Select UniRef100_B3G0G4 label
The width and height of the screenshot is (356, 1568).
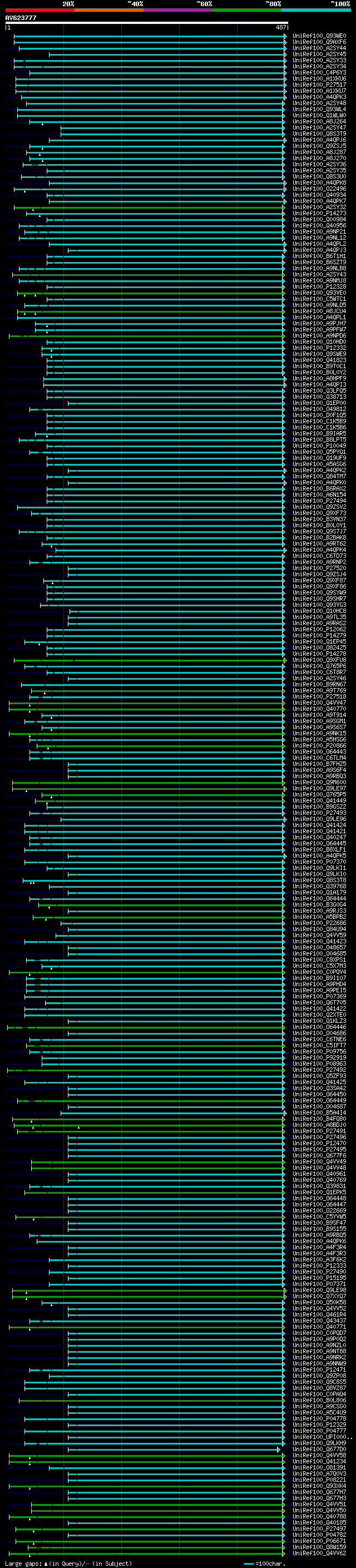click(319, 905)
